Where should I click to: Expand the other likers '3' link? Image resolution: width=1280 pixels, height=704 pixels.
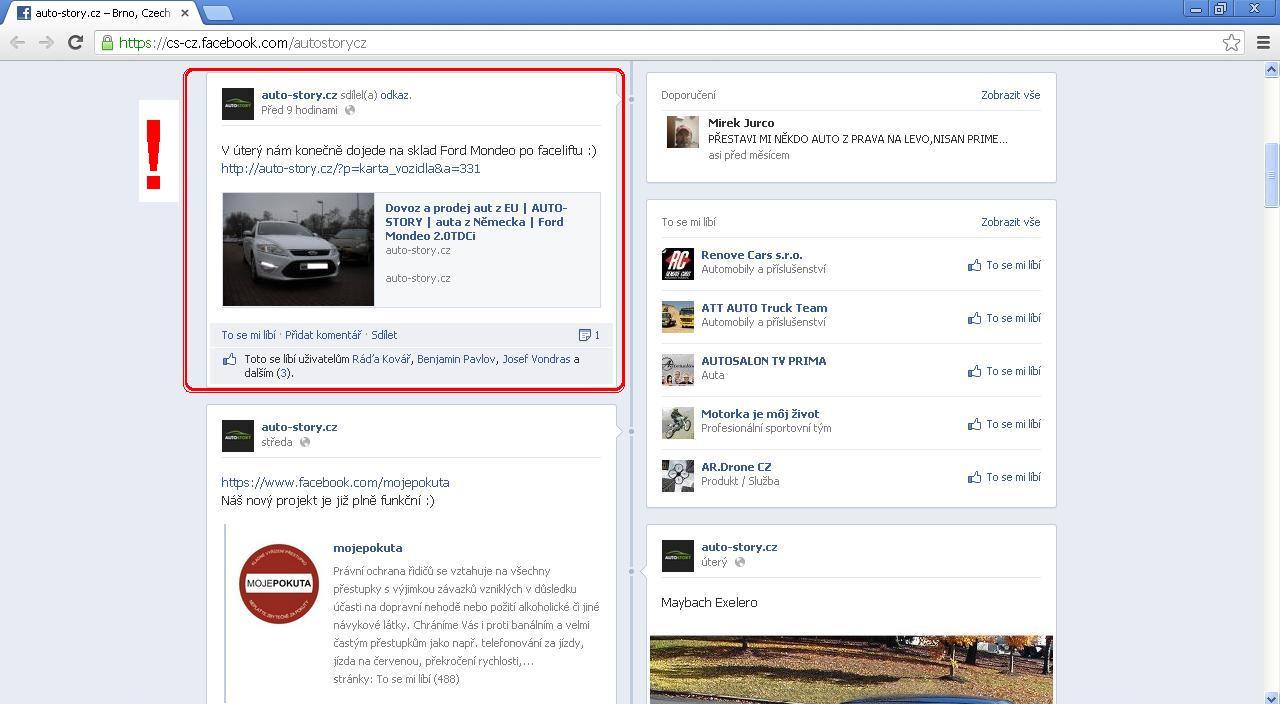coord(284,373)
